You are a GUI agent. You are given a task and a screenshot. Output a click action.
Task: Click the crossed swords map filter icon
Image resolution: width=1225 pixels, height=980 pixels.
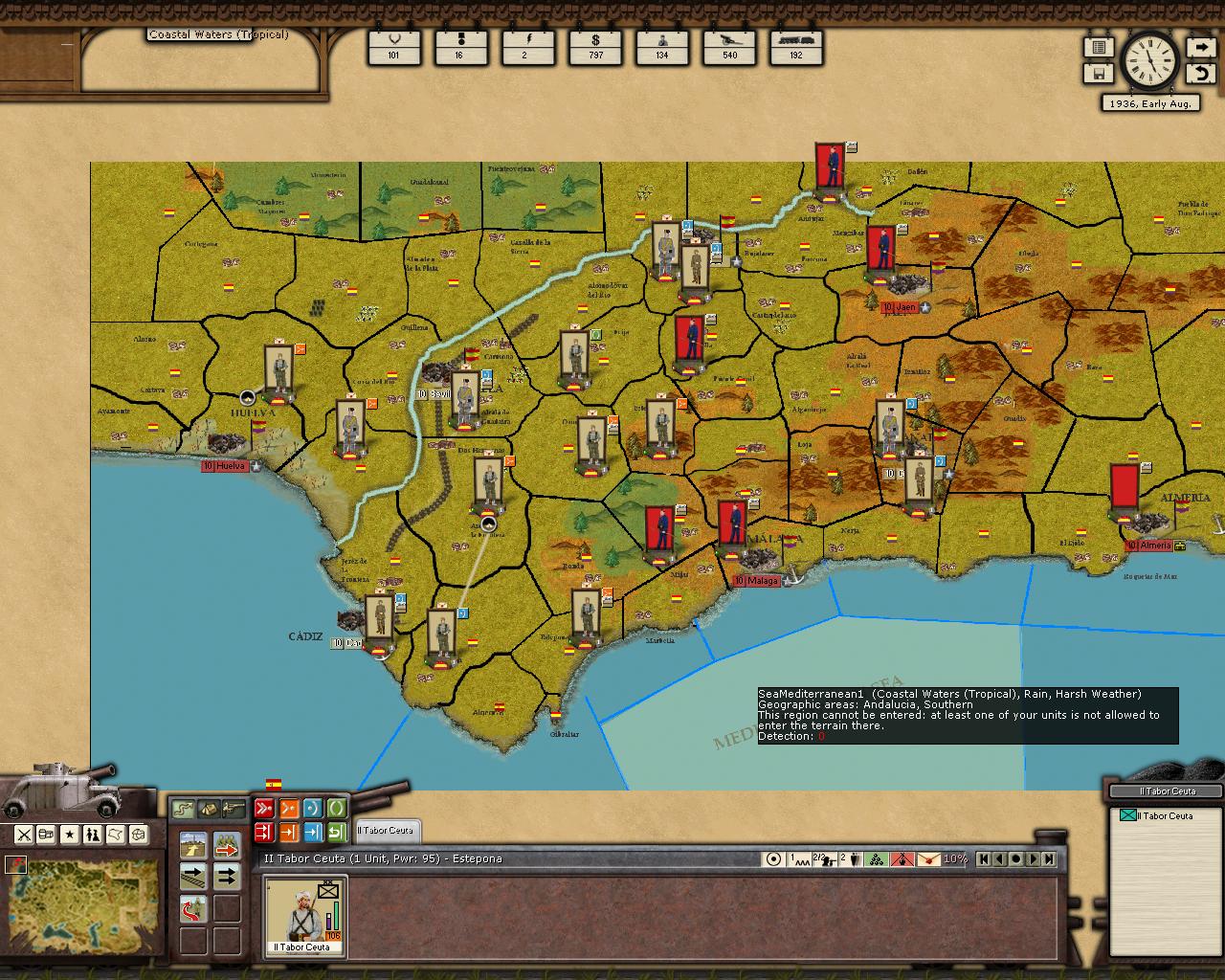[24, 835]
